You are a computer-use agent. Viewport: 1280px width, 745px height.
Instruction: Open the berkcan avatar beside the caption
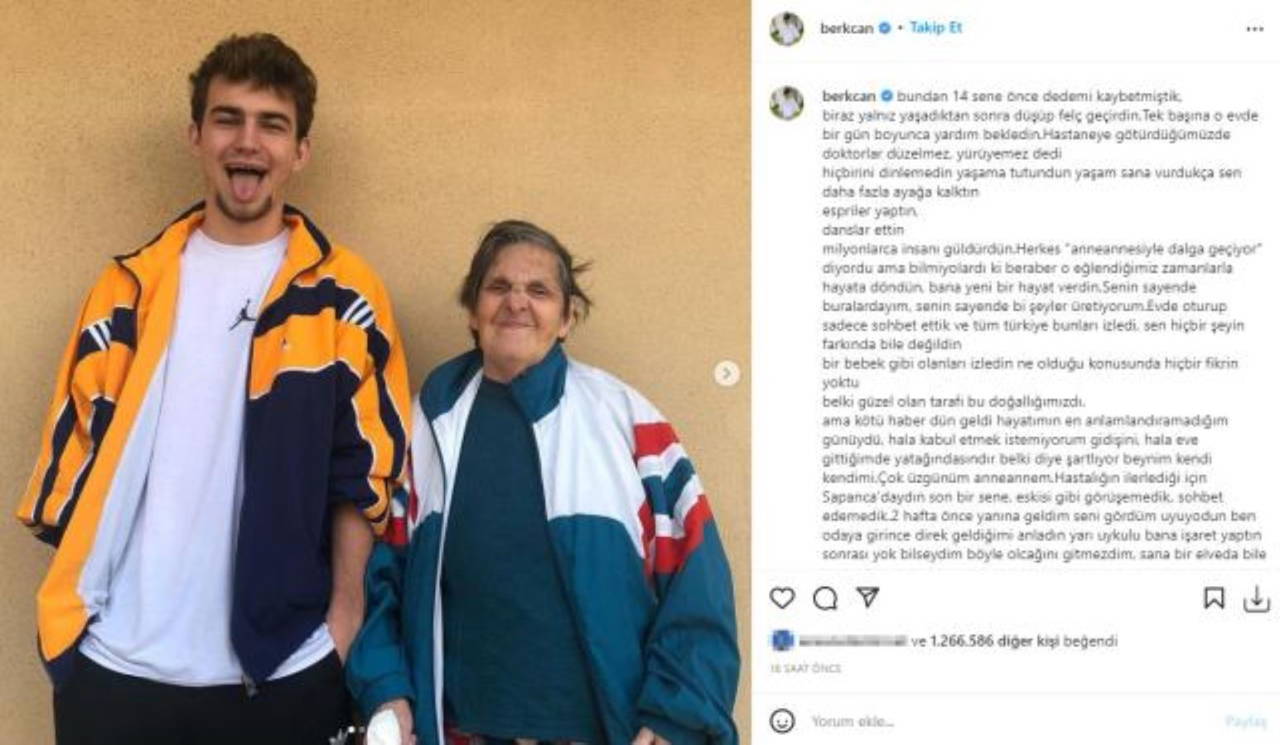click(787, 103)
